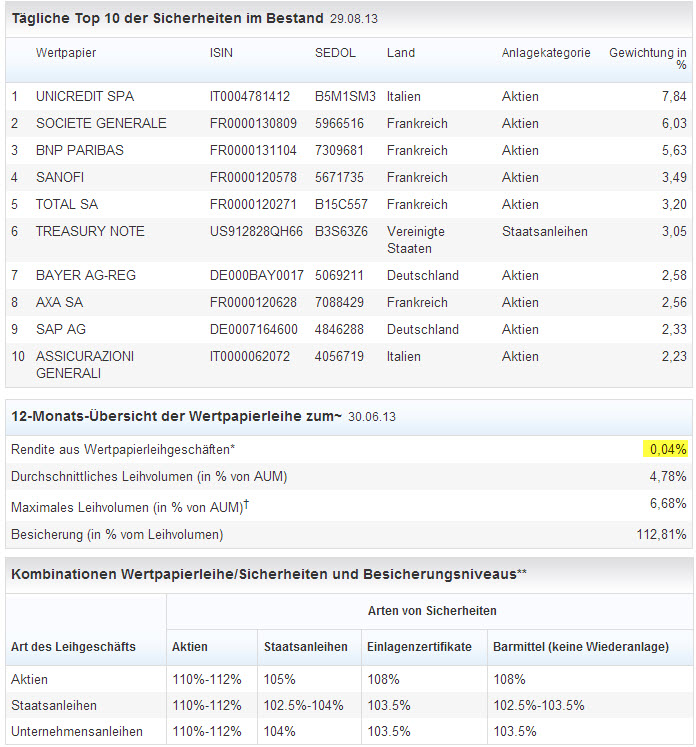This screenshot has height=747, width=696.
Task: Click ISIN IT0000062072
Action: click(x=250, y=356)
